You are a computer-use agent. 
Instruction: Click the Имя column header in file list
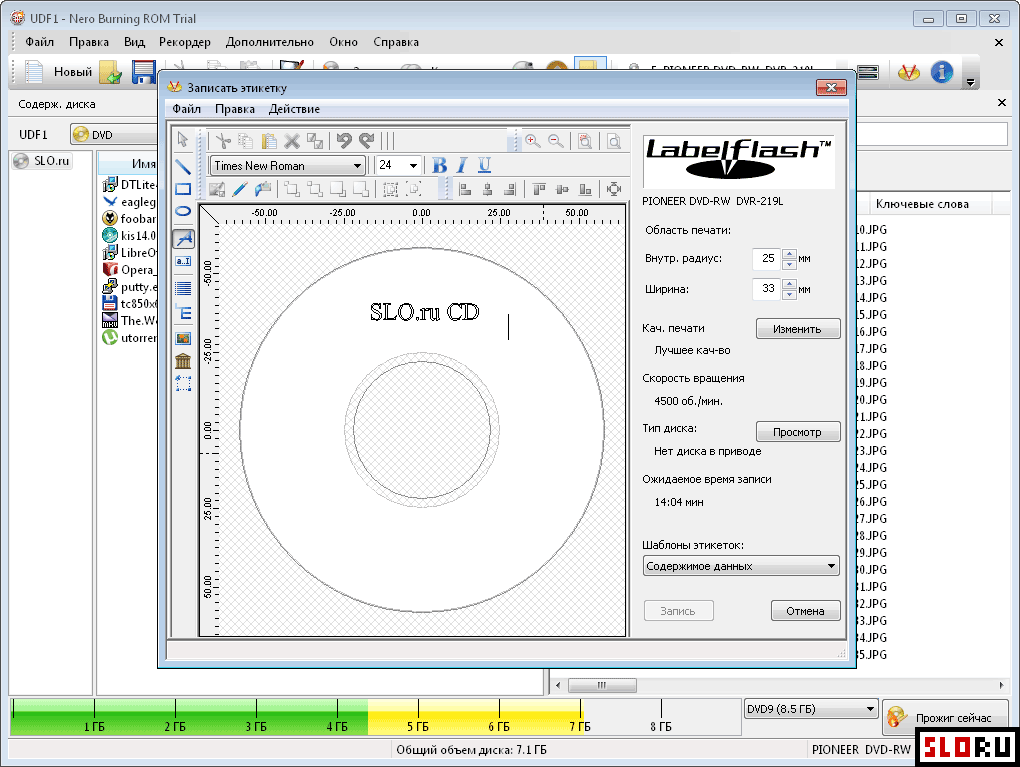[144, 163]
